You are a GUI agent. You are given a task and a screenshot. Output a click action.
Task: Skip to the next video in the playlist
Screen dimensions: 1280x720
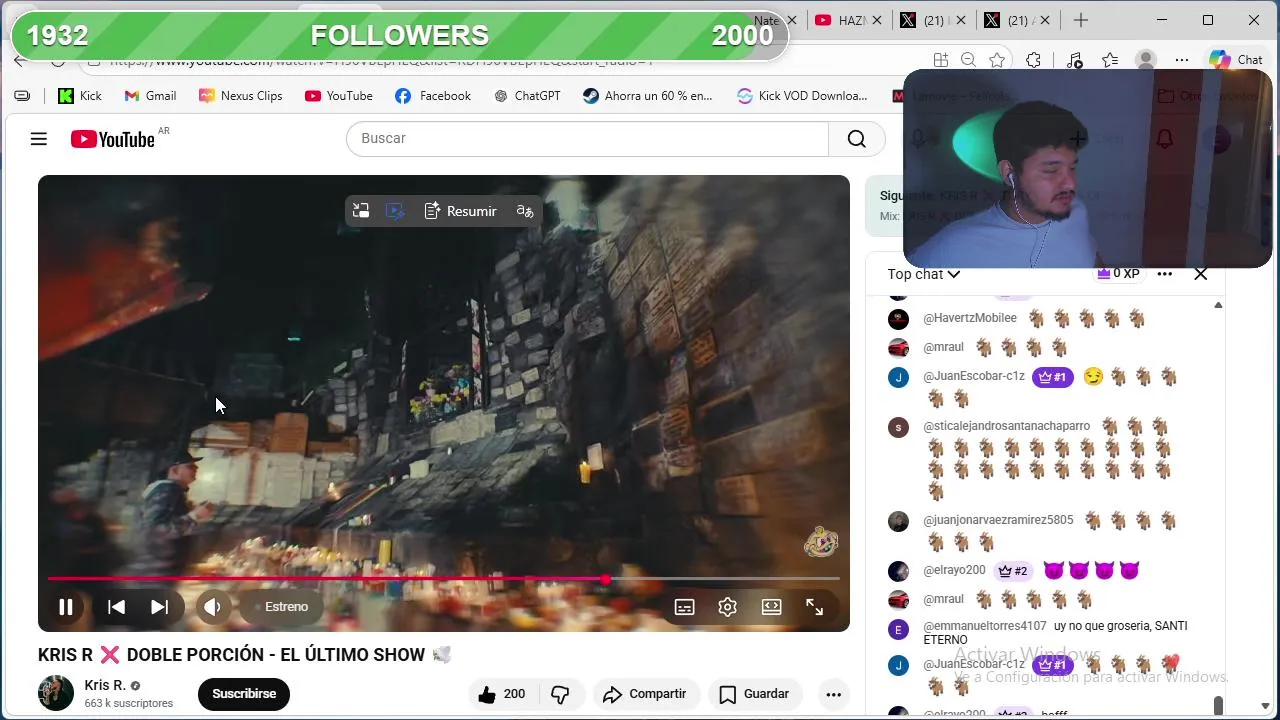[159, 607]
